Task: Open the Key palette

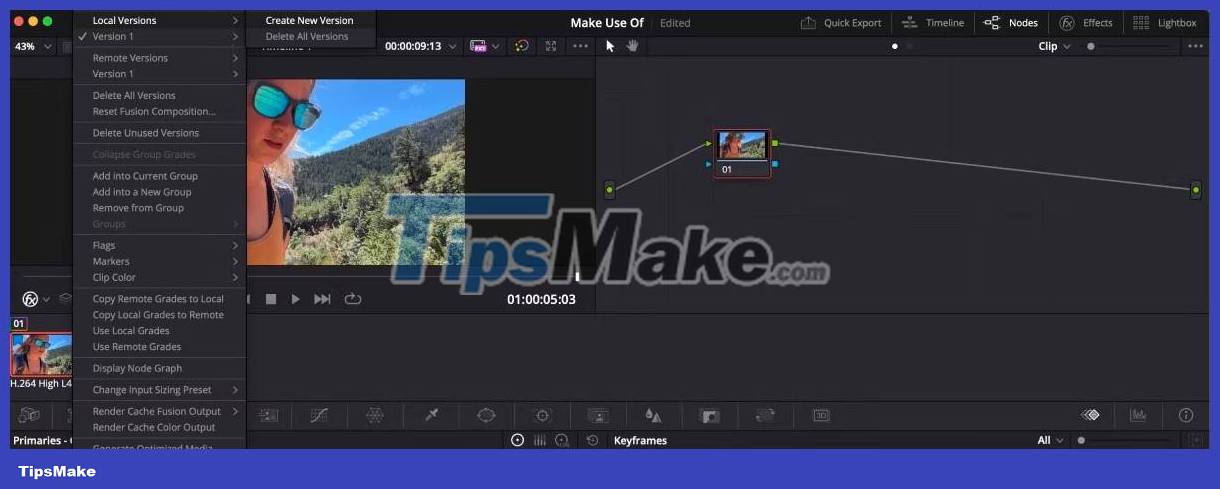Action: [x=710, y=415]
